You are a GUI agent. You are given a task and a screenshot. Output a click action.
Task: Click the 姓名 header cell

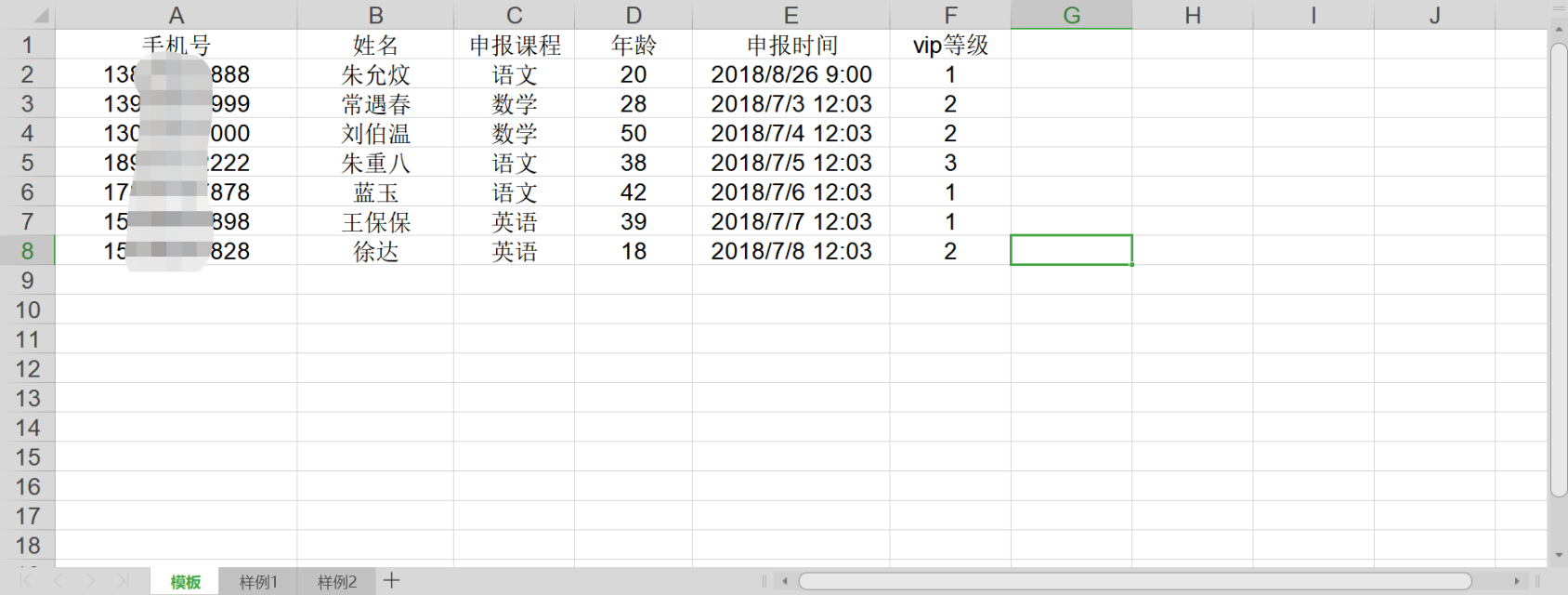click(x=375, y=45)
